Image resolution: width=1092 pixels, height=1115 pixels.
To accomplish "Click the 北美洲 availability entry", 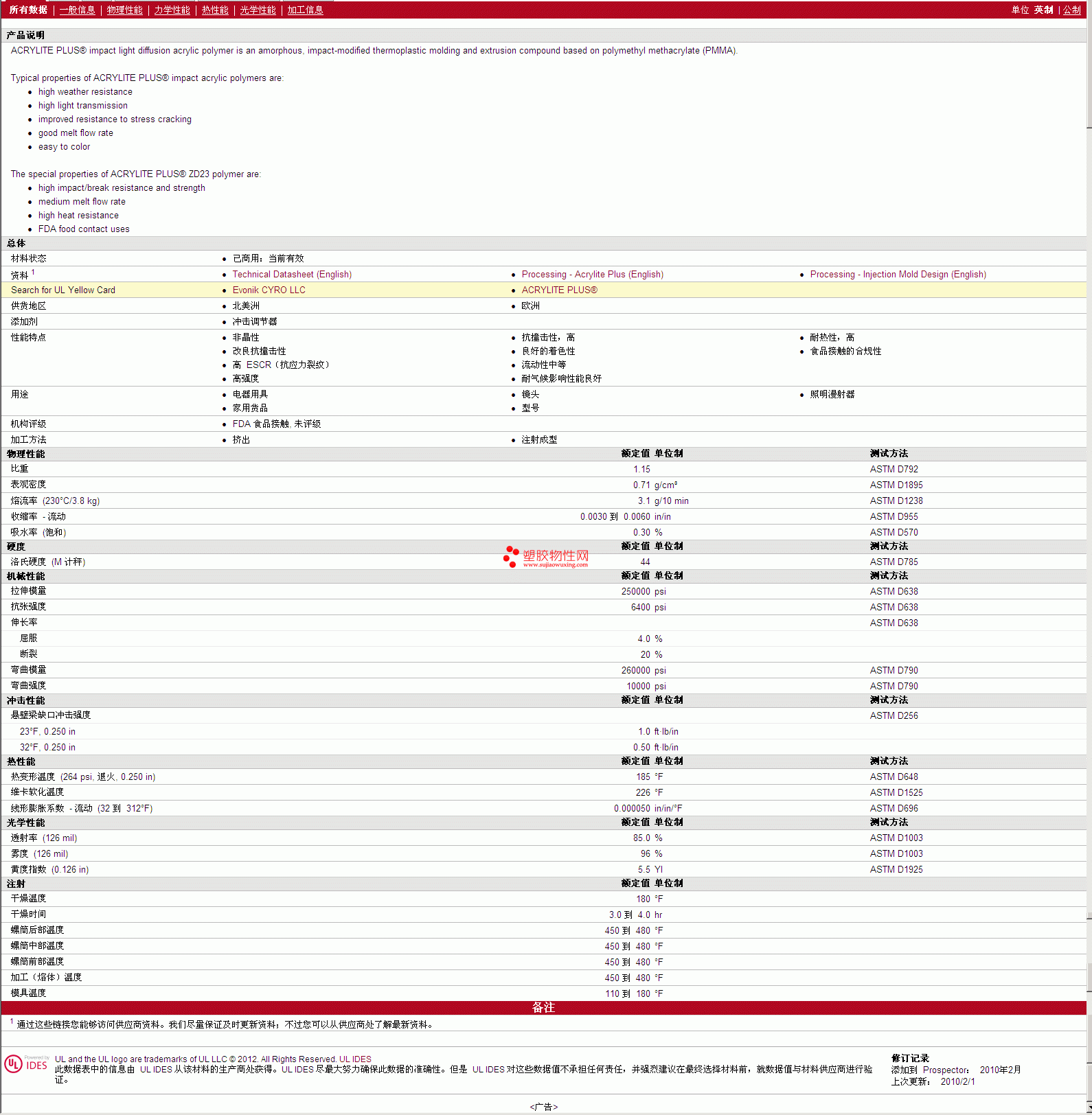I will coord(246,306).
